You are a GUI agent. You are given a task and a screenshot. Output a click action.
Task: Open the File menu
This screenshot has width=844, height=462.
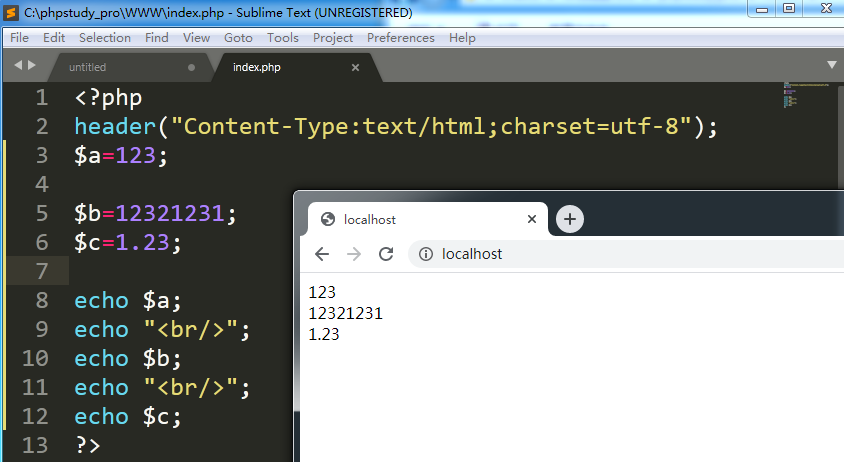pos(19,38)
